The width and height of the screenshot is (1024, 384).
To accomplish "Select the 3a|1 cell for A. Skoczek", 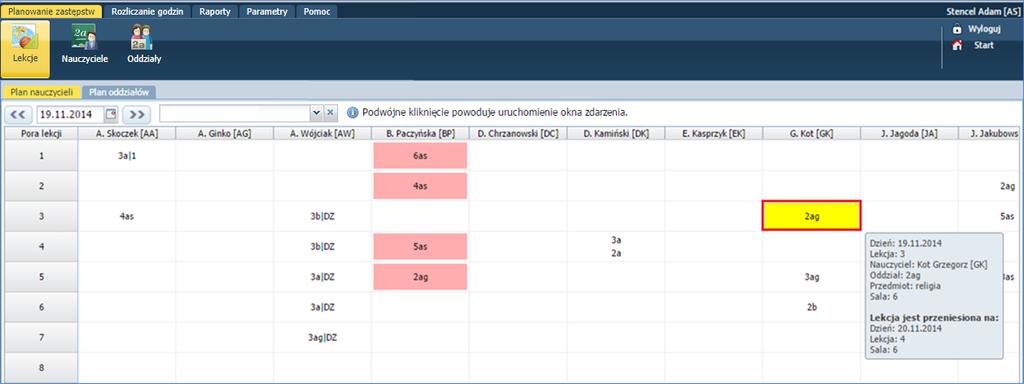I will click(x=127, y=156).
